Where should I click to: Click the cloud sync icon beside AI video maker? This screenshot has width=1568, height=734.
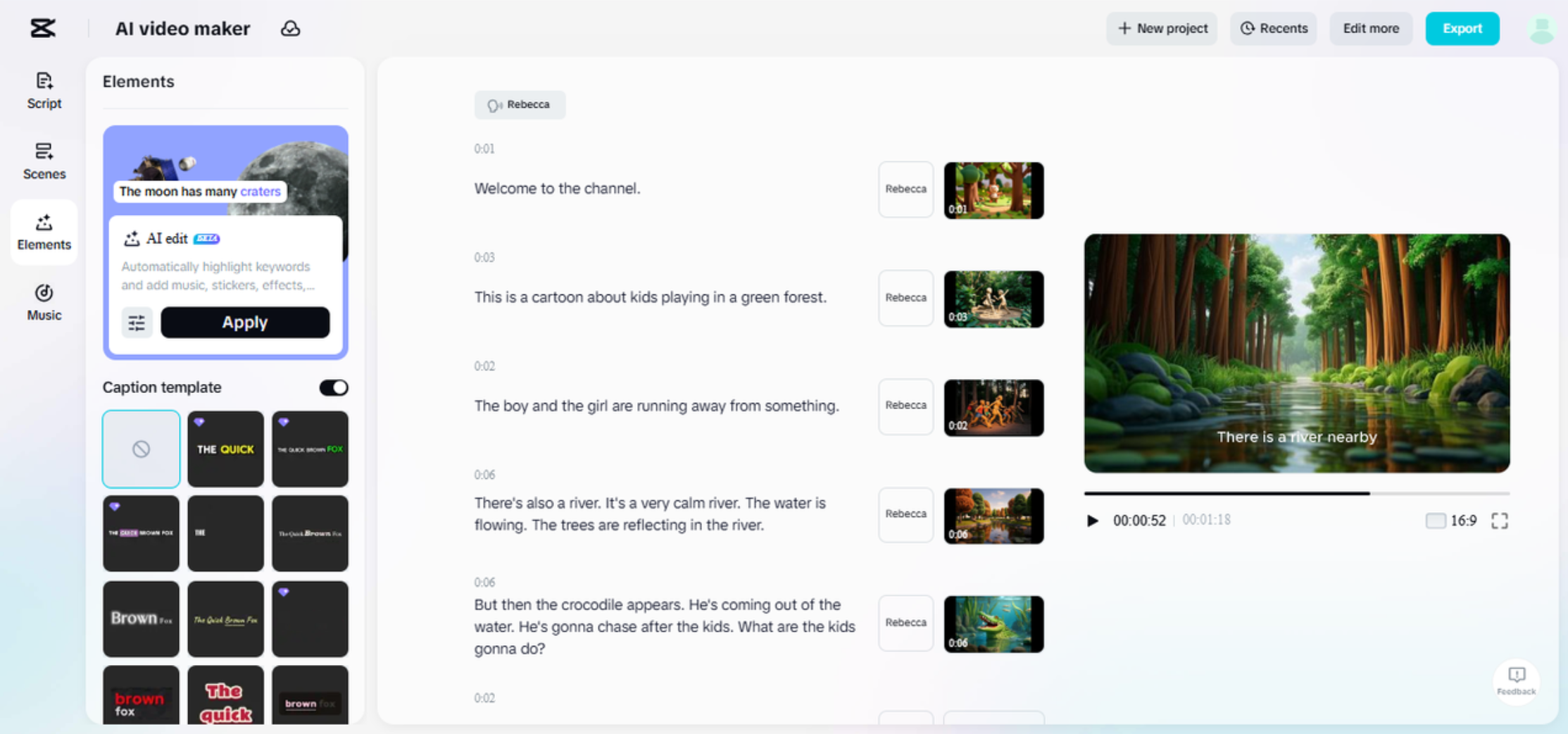[x=291, y=28]
